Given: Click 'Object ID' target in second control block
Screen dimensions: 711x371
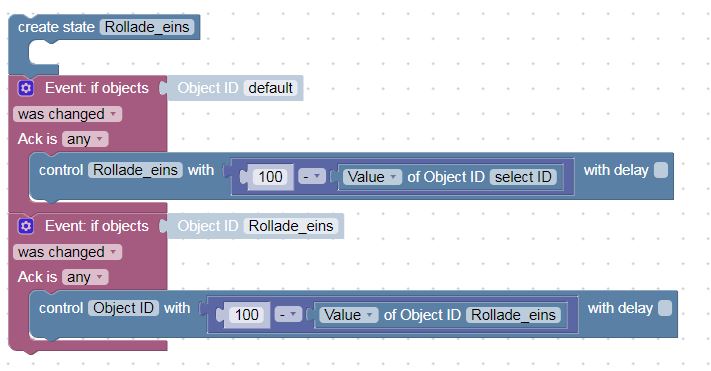Looking at the screenshot, I should point(124,308).
